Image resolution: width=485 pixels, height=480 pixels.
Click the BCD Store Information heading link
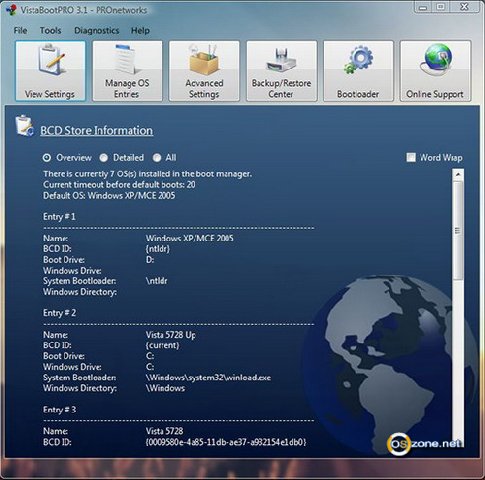click(97, 130)
